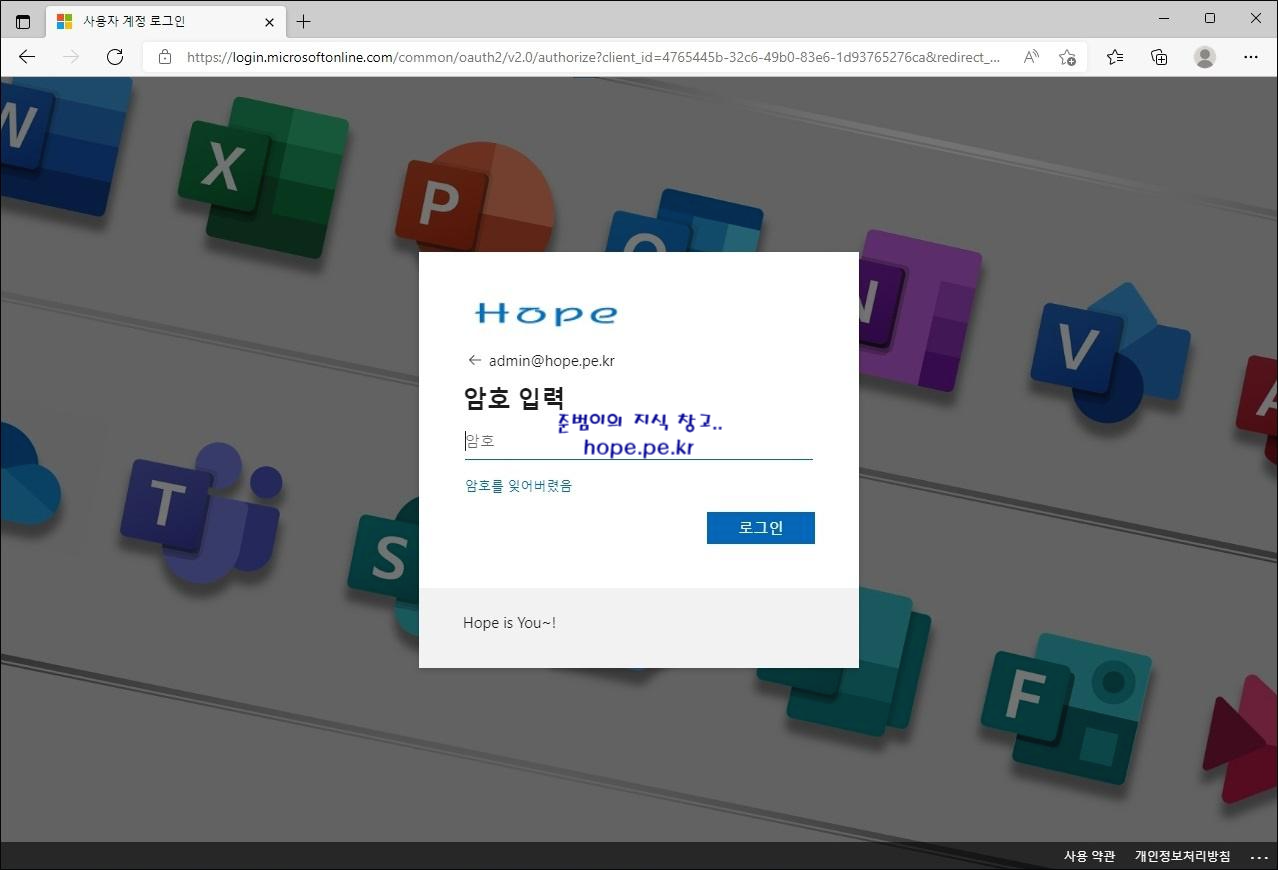1278x870 pixels.
Task: Select the 사용자 계정 로그인 tab
Action: point(166,21)
